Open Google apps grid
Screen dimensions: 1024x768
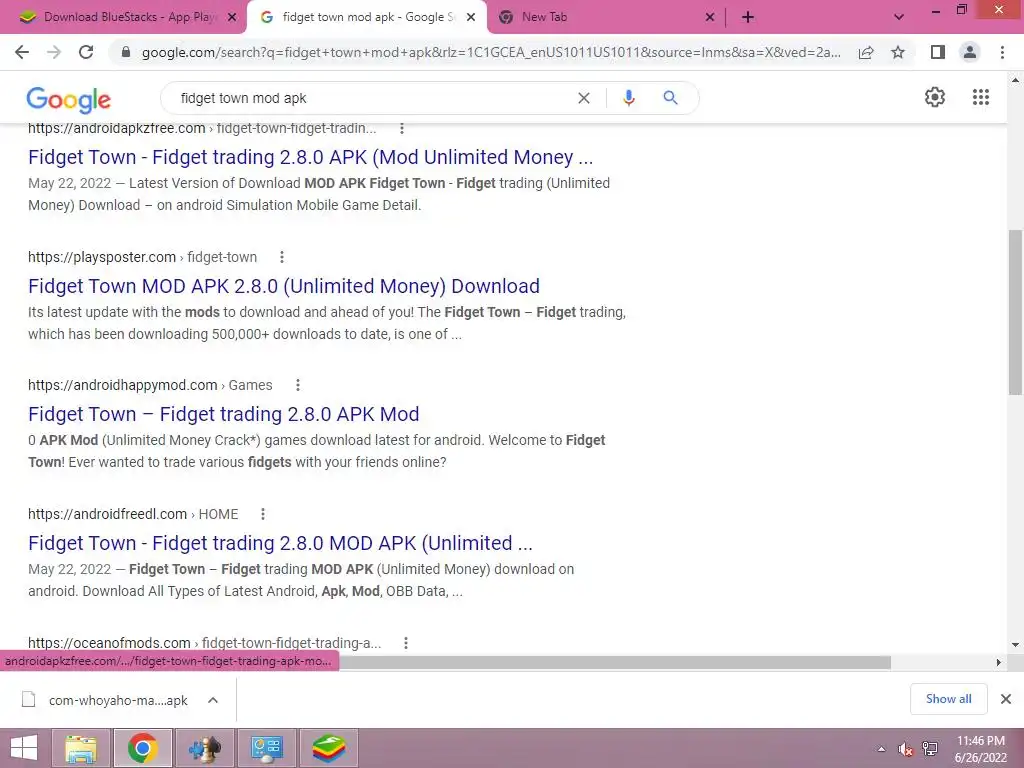981,97
